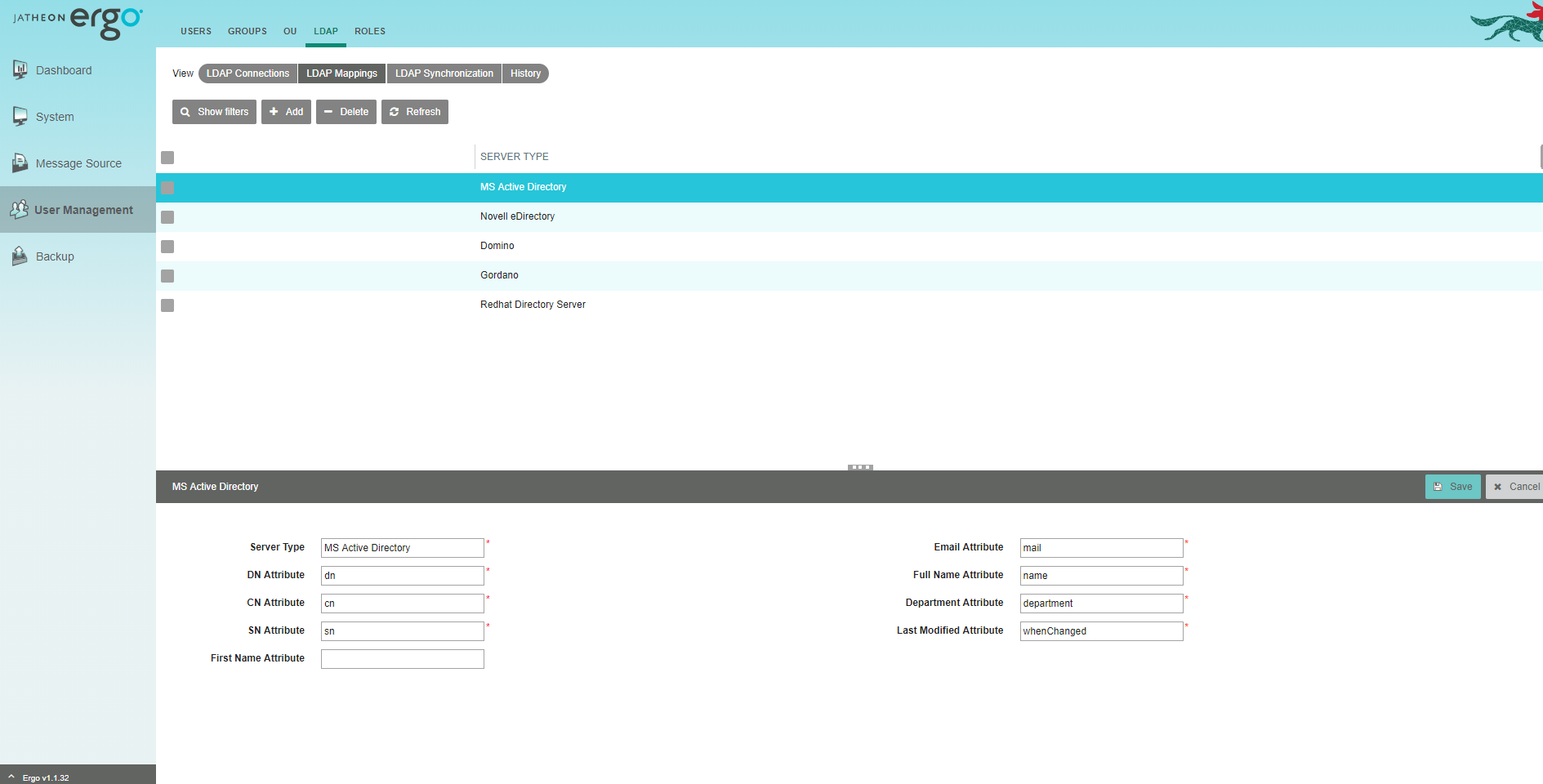Sort by SERVER TYPE column header

515,157
